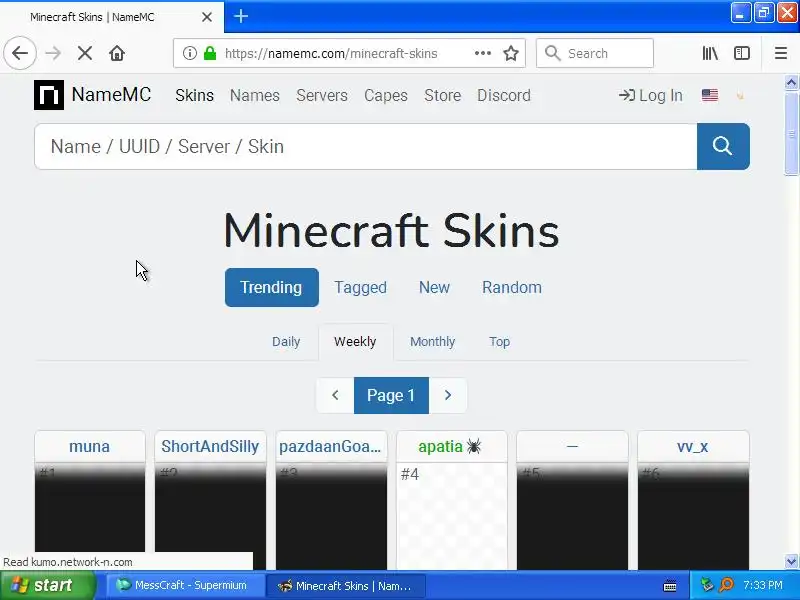Open the Windows start button
The height and width of the screenshot is (600, 800).
(48, 585)
